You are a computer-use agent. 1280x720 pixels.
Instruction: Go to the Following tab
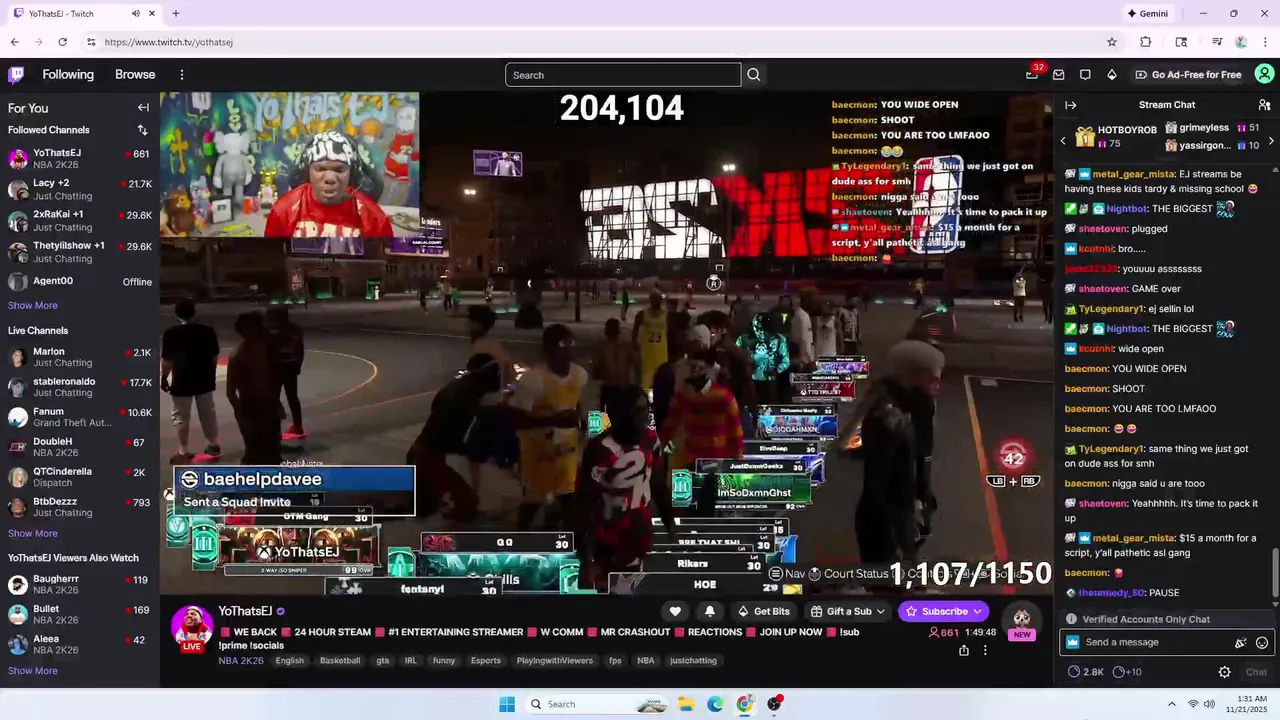[68, 75]
